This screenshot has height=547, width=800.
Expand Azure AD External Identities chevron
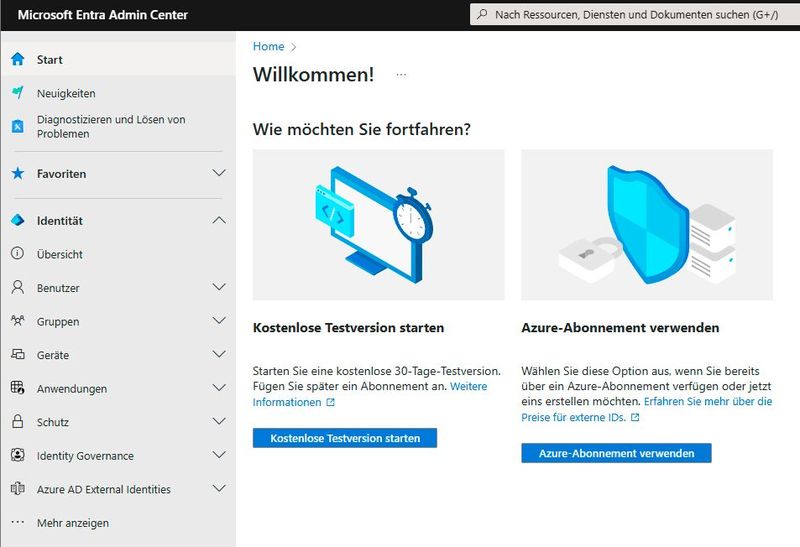tap(219, 488)
